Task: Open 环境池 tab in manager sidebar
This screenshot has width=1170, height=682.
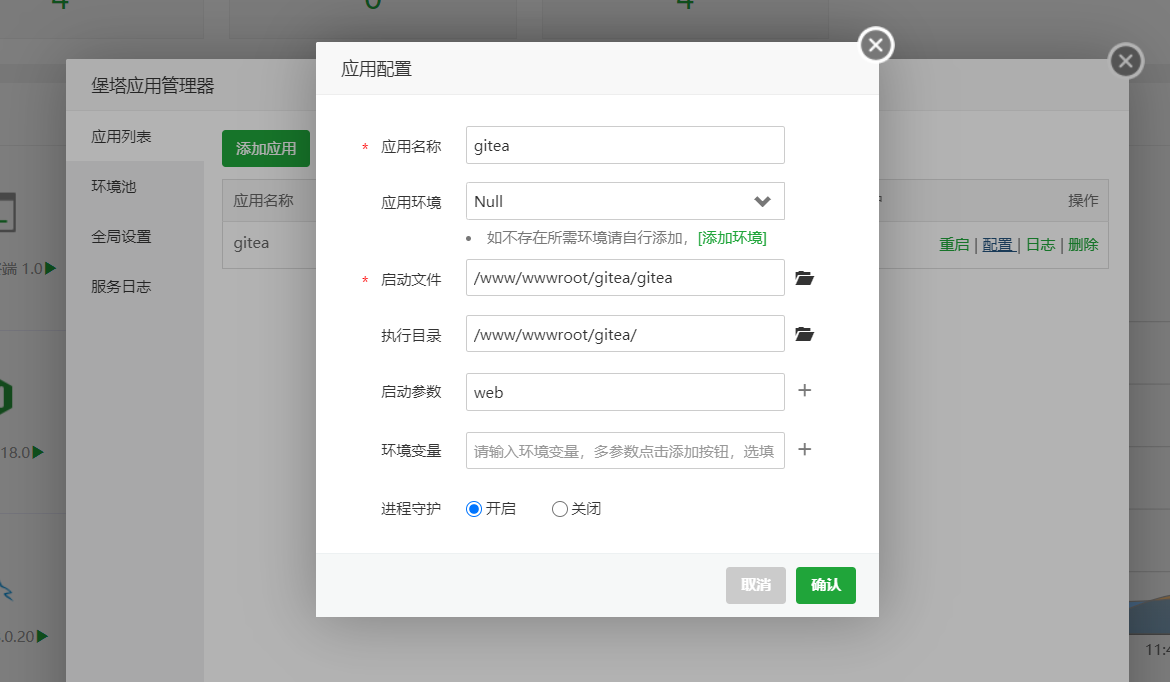Action: pyautogui.click(x=134, y=187)
